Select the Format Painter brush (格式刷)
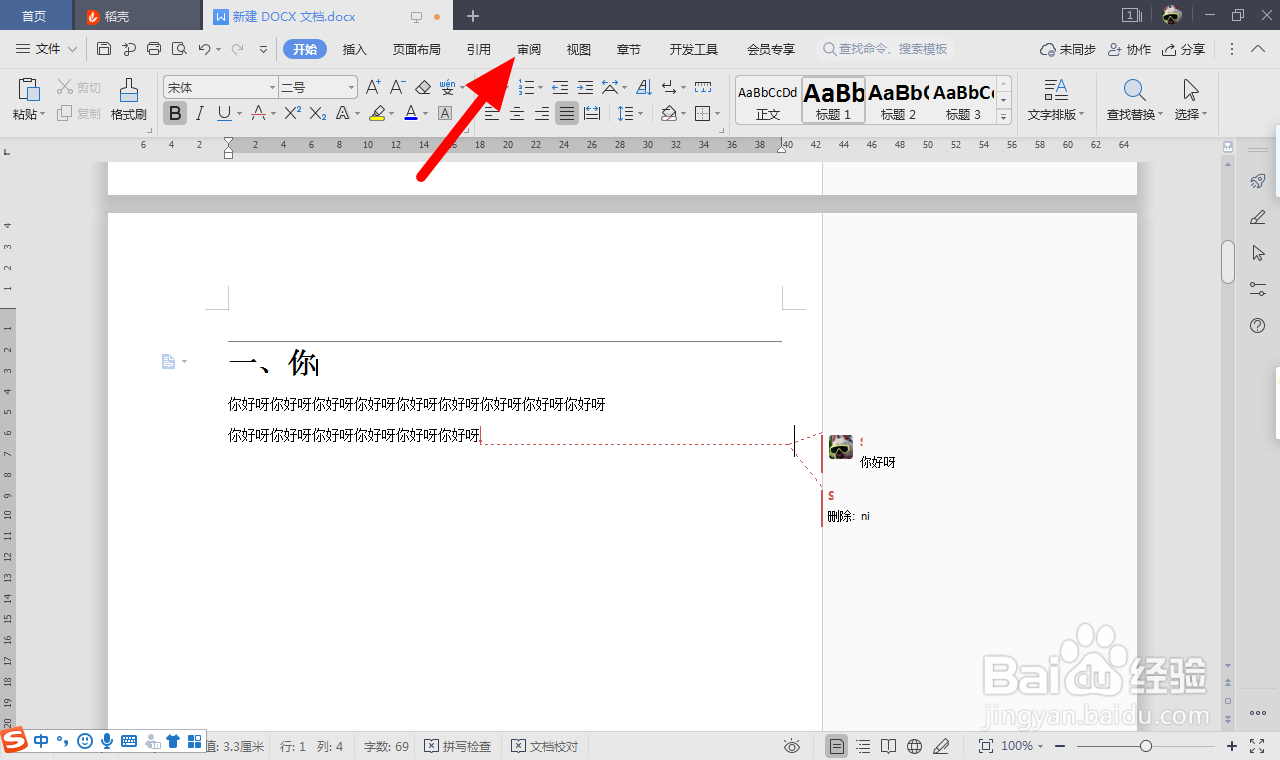 tap(129, 98)
